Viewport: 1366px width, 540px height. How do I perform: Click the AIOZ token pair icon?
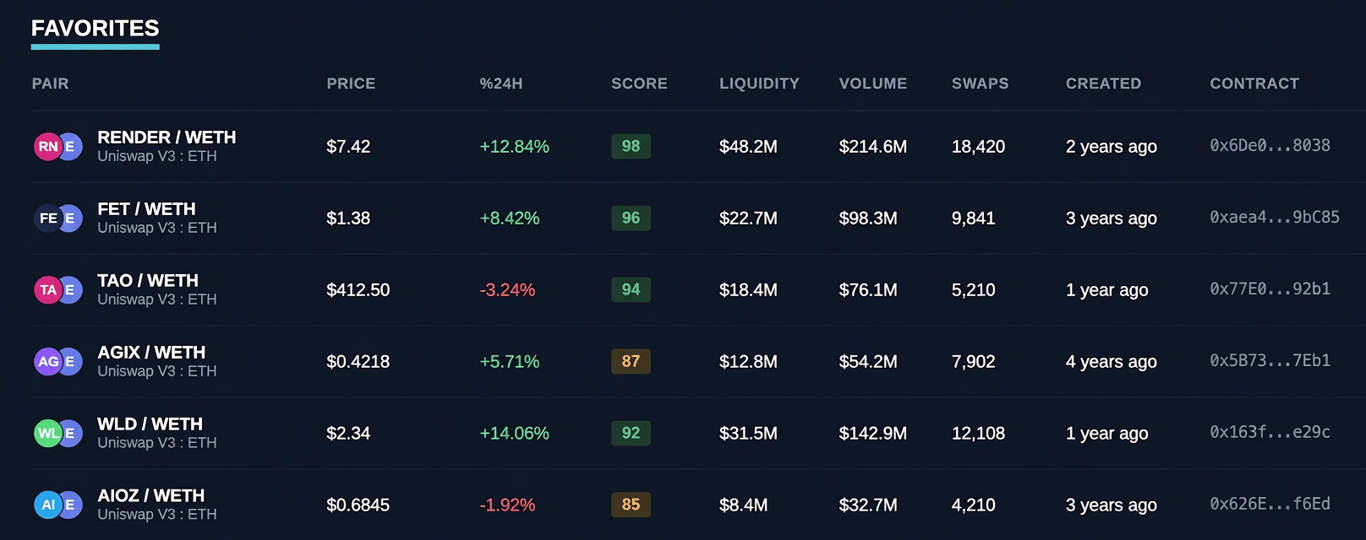pyautogui.click(x=58, y=505)
